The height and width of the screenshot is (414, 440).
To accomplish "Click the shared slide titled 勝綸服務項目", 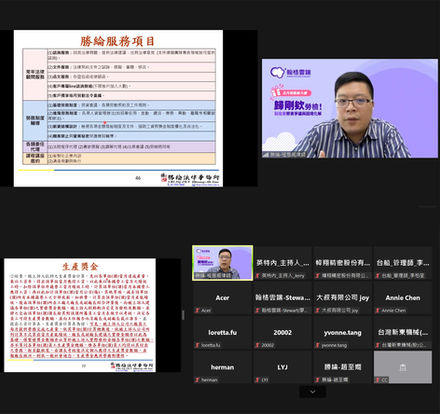I will click(118, 108).
